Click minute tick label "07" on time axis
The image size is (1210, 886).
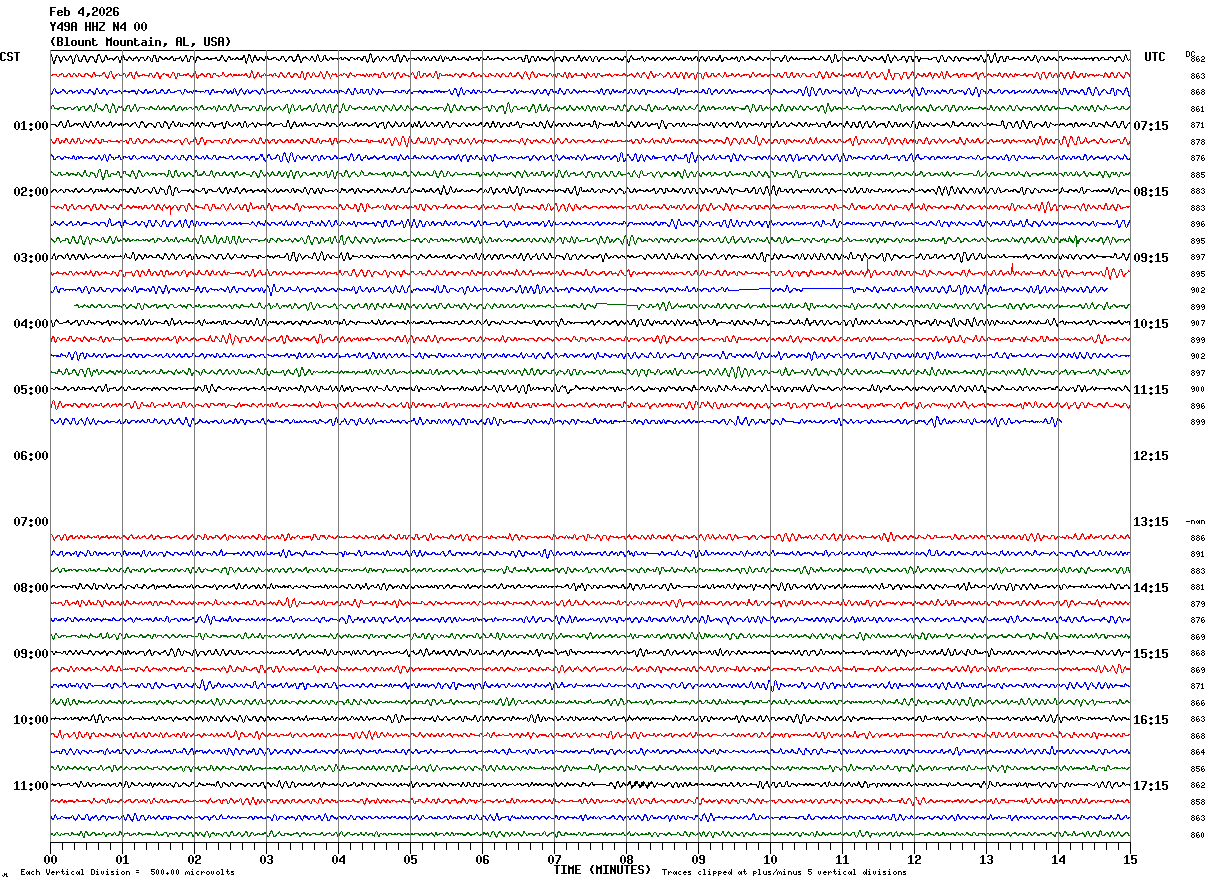click(554, 859)
